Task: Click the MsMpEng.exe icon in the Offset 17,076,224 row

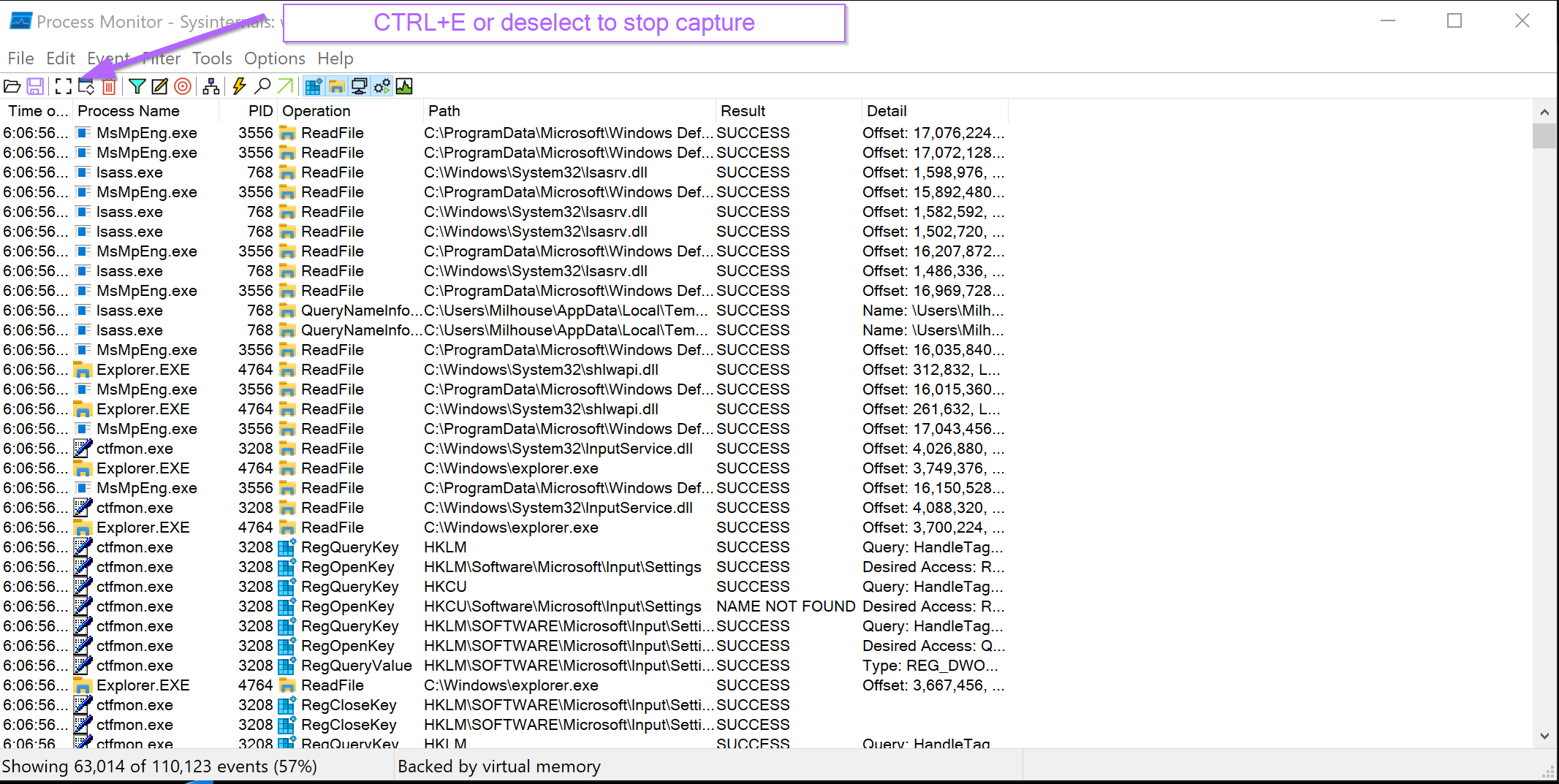Action: [x=83, y=133]
